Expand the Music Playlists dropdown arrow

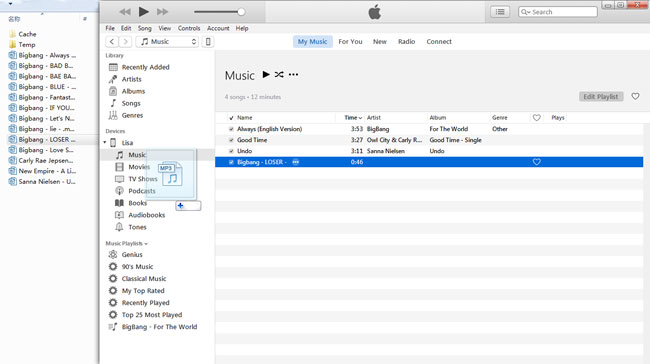click(146, 244)
